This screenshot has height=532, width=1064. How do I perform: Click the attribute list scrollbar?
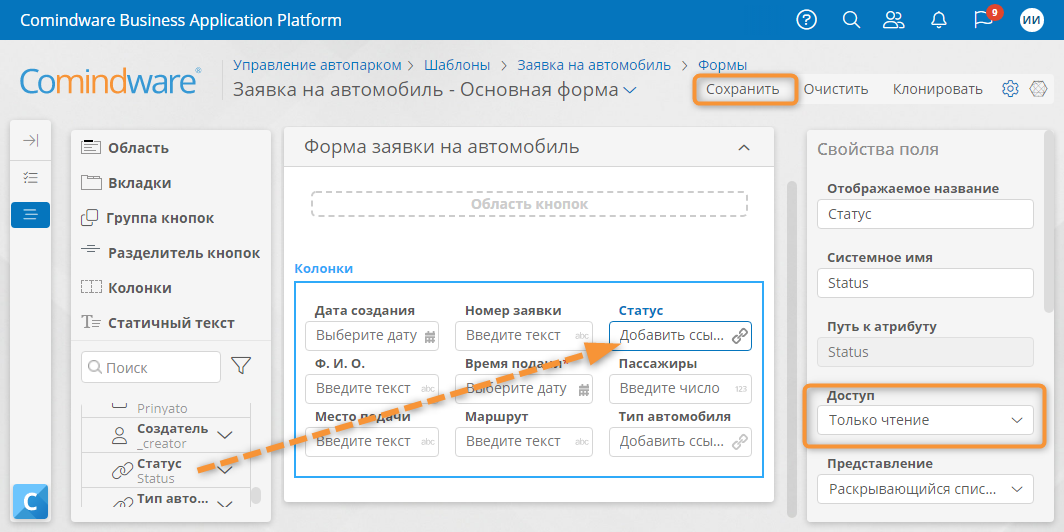256,495
